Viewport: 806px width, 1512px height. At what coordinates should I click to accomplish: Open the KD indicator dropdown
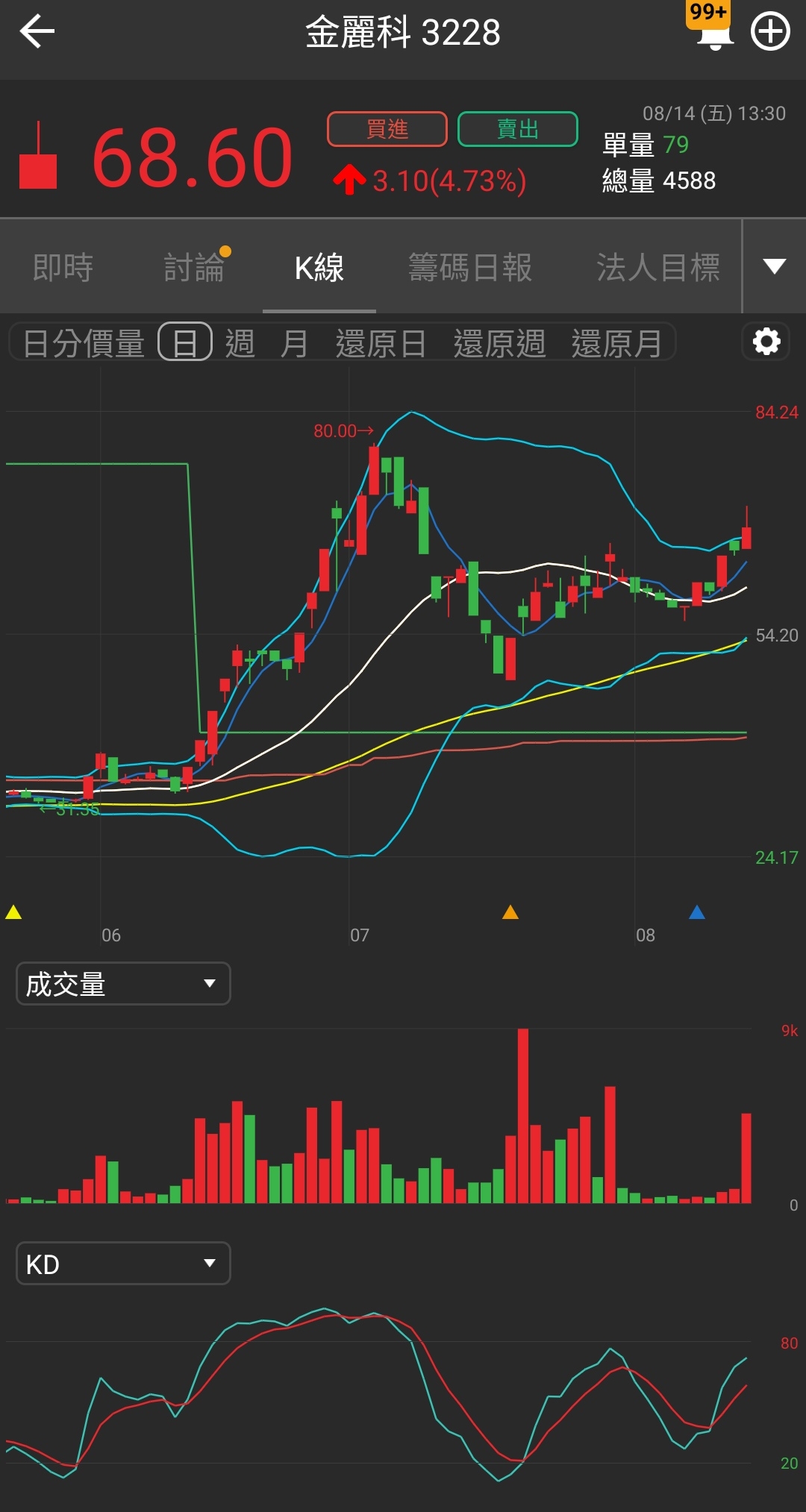[123, 1264]
